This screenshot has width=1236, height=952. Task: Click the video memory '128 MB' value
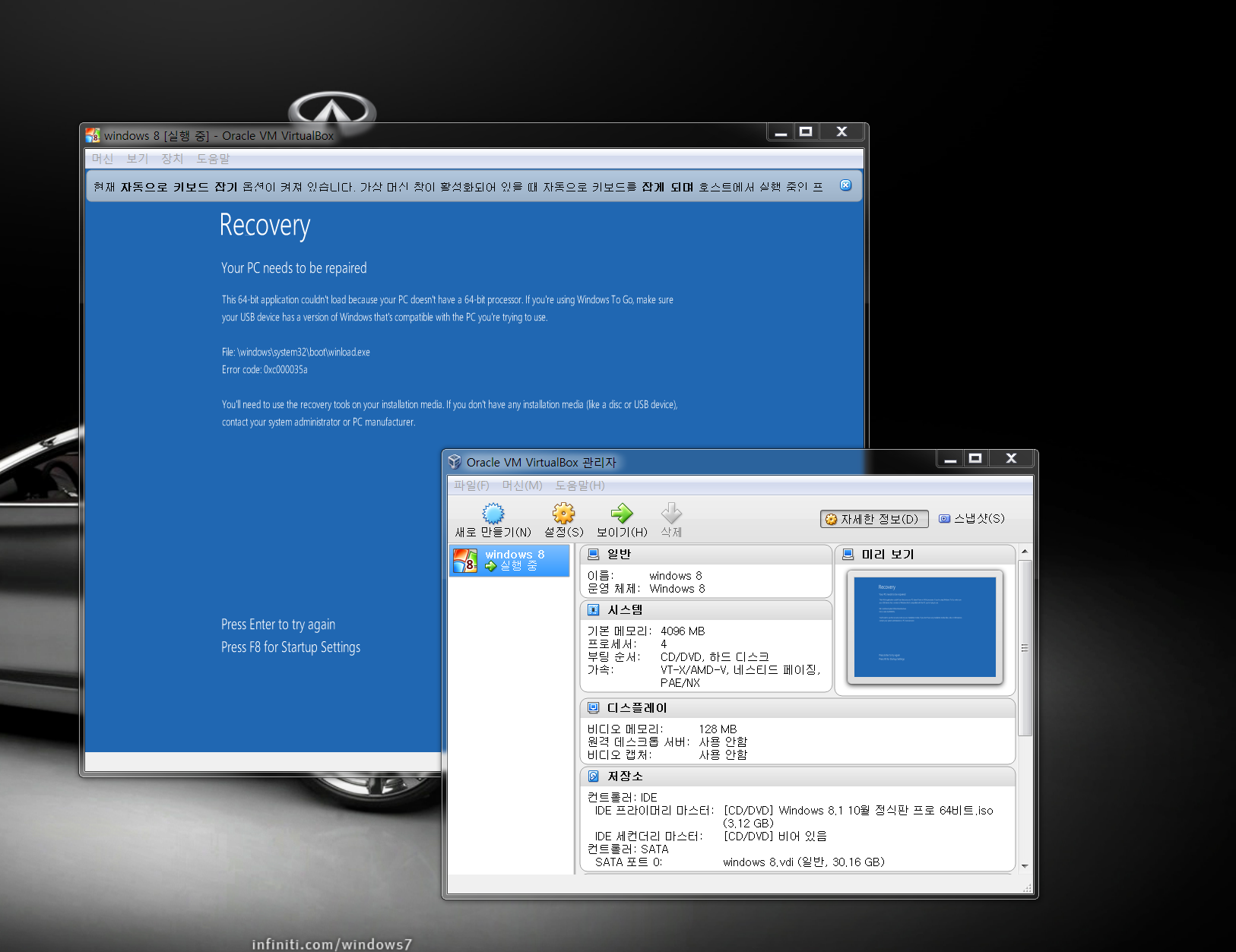(718, 729)
